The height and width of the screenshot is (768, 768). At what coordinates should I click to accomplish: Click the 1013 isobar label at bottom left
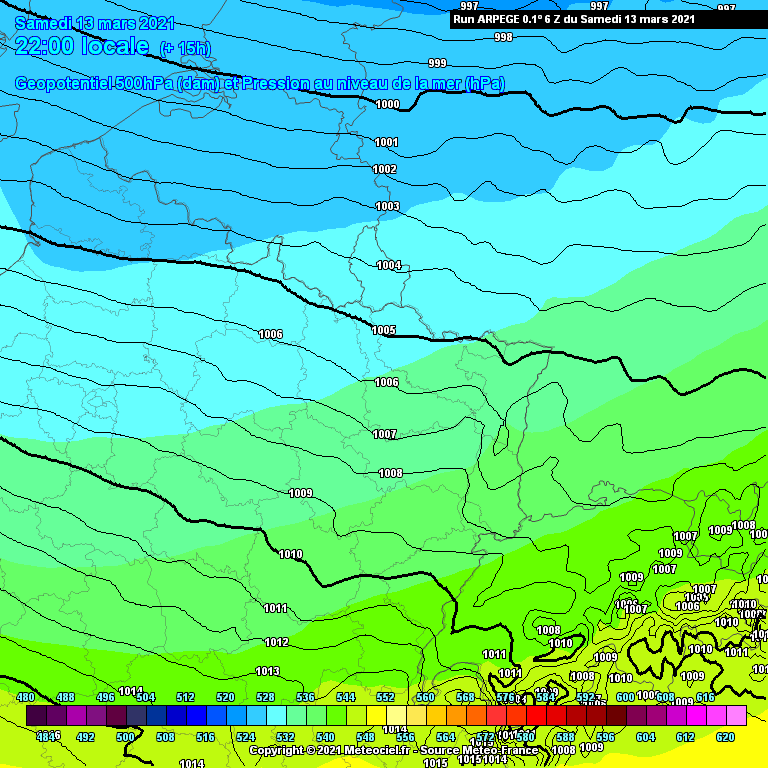click(267, 671)
